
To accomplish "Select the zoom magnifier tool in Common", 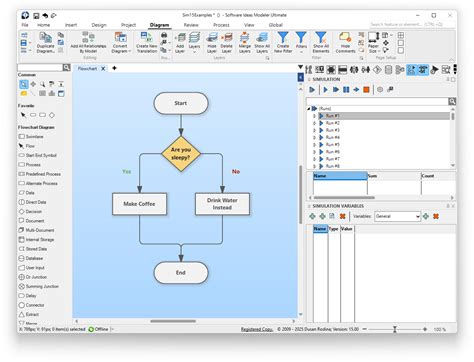I will (x=42, y=84).
